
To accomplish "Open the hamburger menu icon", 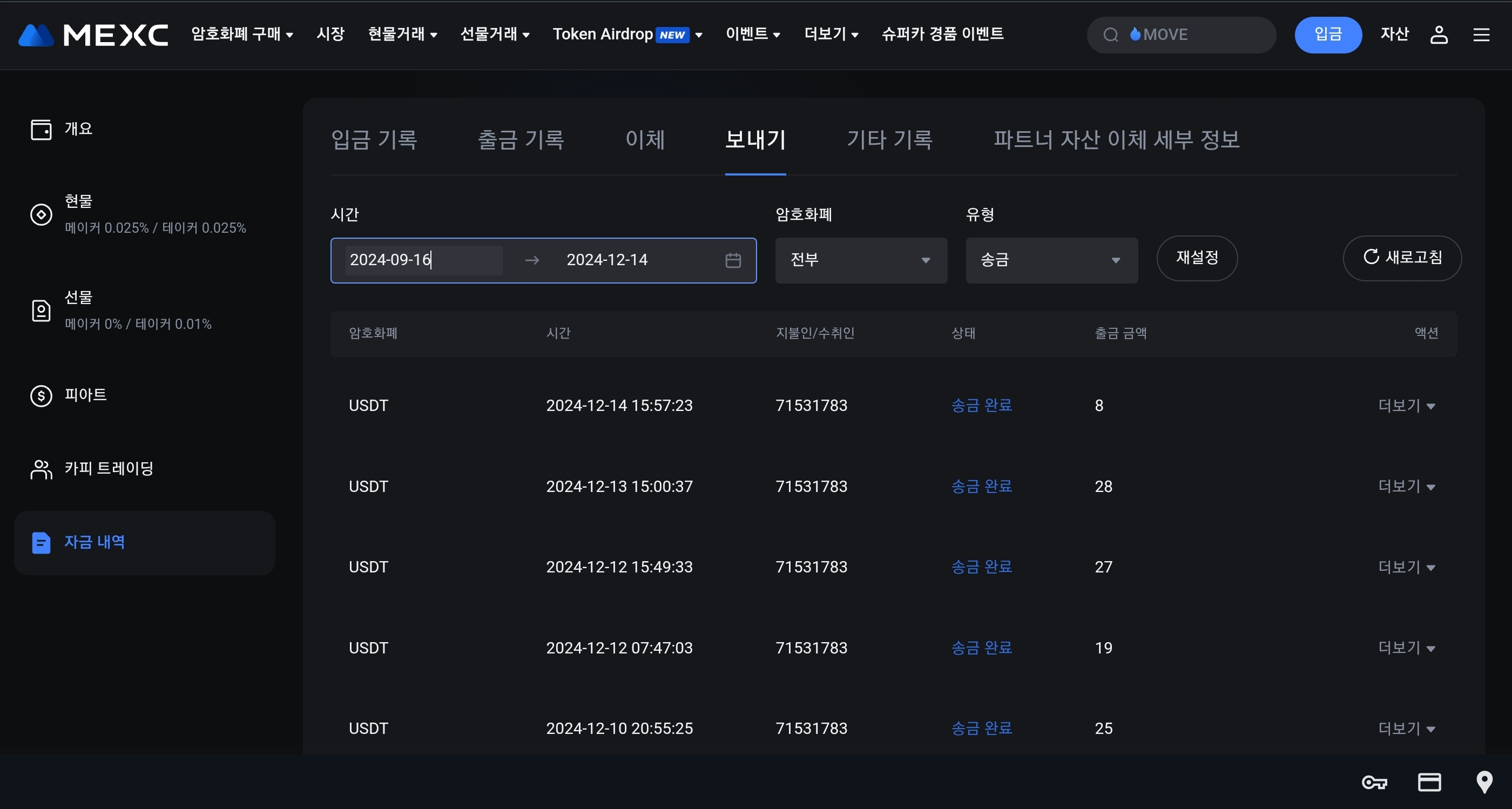I will coord(1481,35).
